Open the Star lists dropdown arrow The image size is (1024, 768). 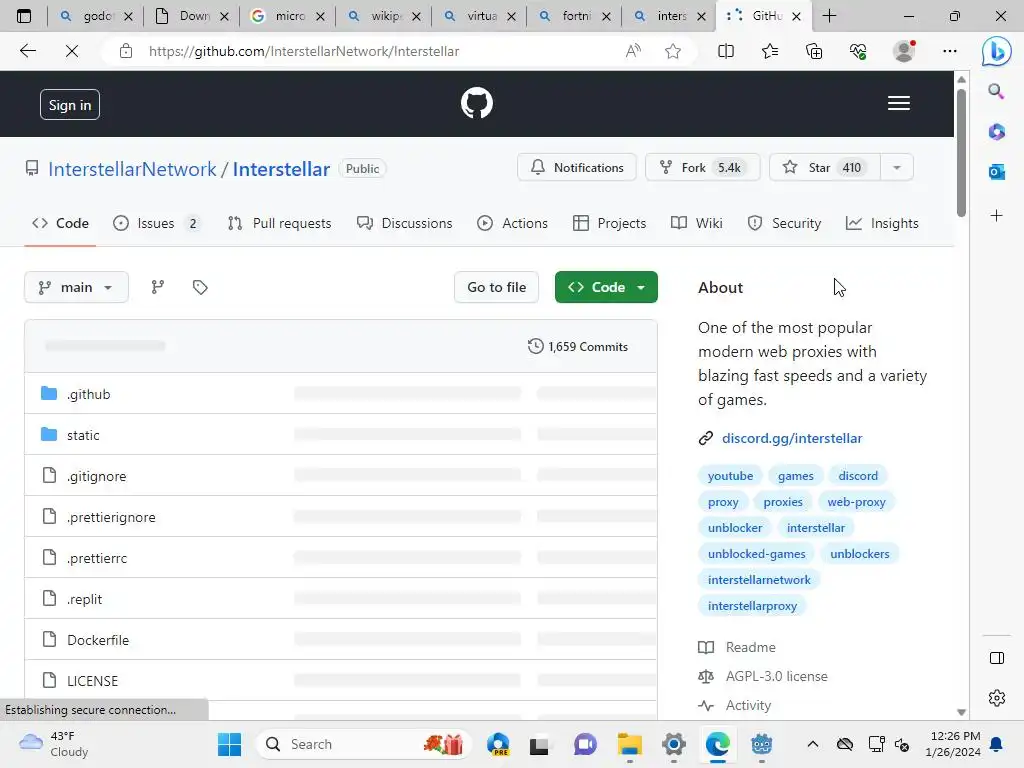[897, 168]
